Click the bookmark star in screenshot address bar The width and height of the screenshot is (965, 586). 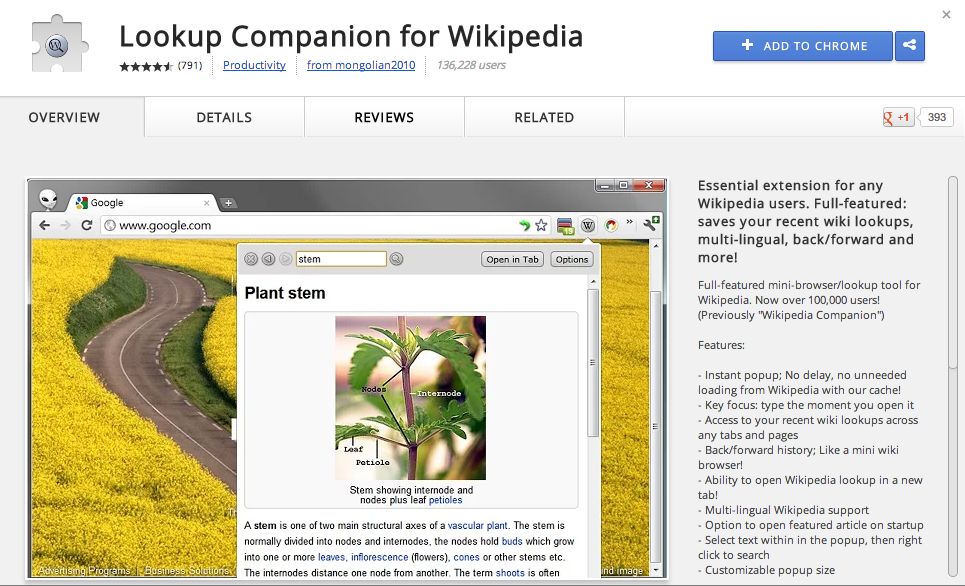point(541,225)
